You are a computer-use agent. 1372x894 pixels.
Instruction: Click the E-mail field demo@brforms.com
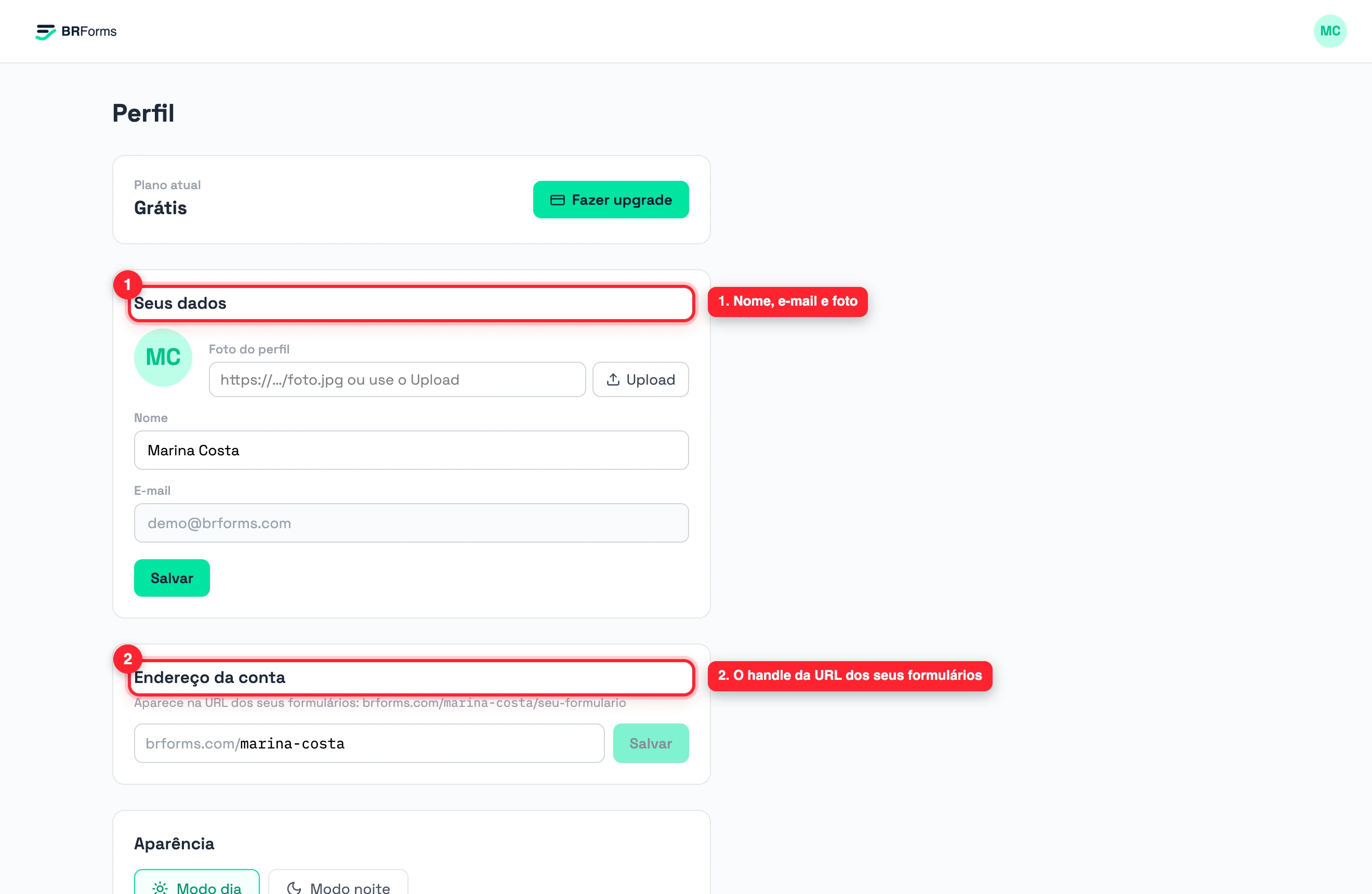pos(411,523)
